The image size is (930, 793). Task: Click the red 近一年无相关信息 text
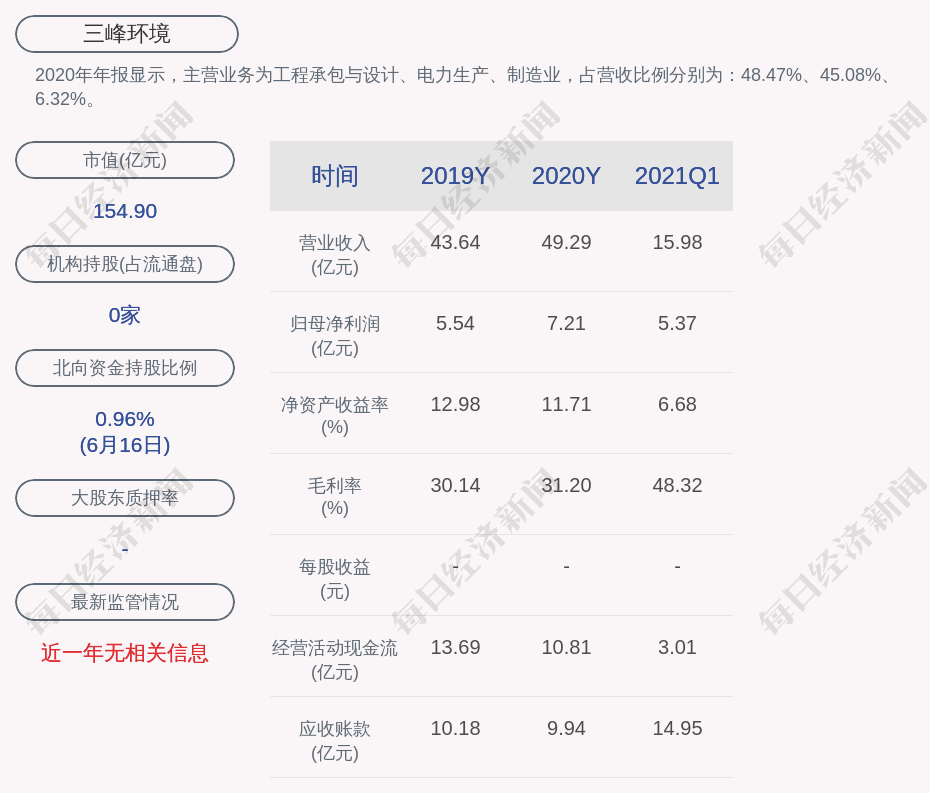125,653
